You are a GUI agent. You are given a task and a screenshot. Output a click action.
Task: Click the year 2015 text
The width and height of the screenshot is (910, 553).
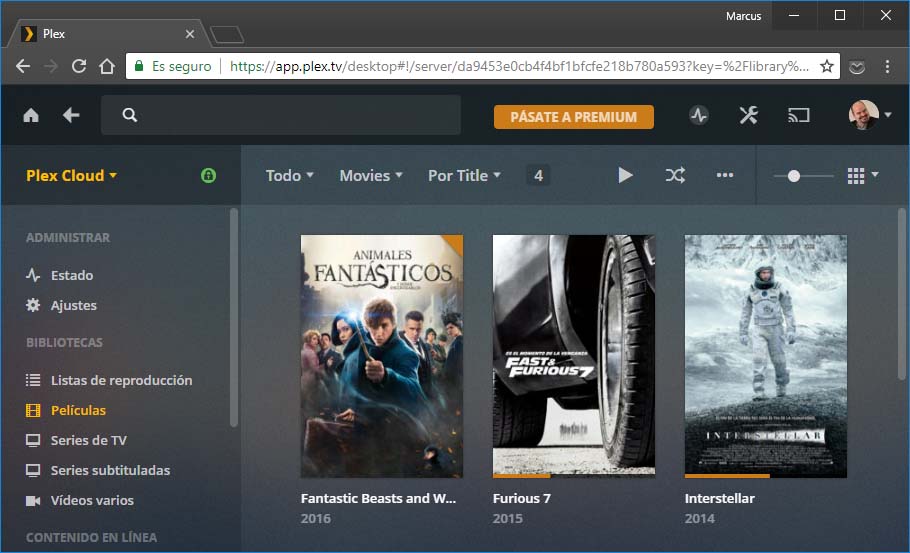tap(508, 519)
